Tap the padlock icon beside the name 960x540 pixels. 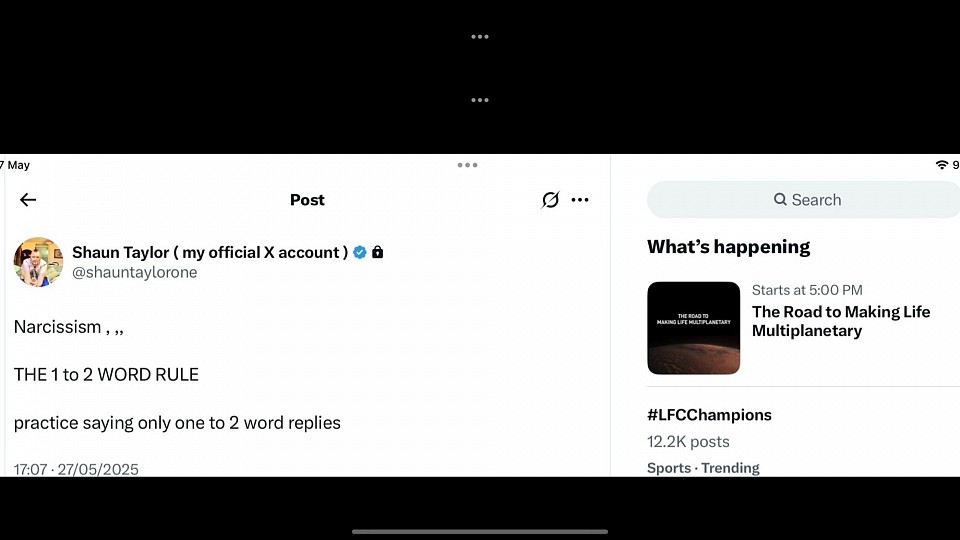[377, 252]
